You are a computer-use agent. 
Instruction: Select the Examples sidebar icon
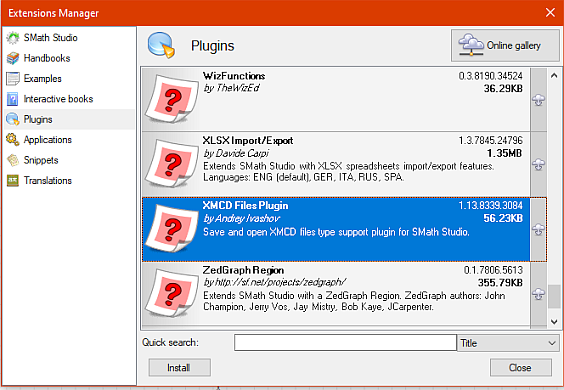point(13,78)
